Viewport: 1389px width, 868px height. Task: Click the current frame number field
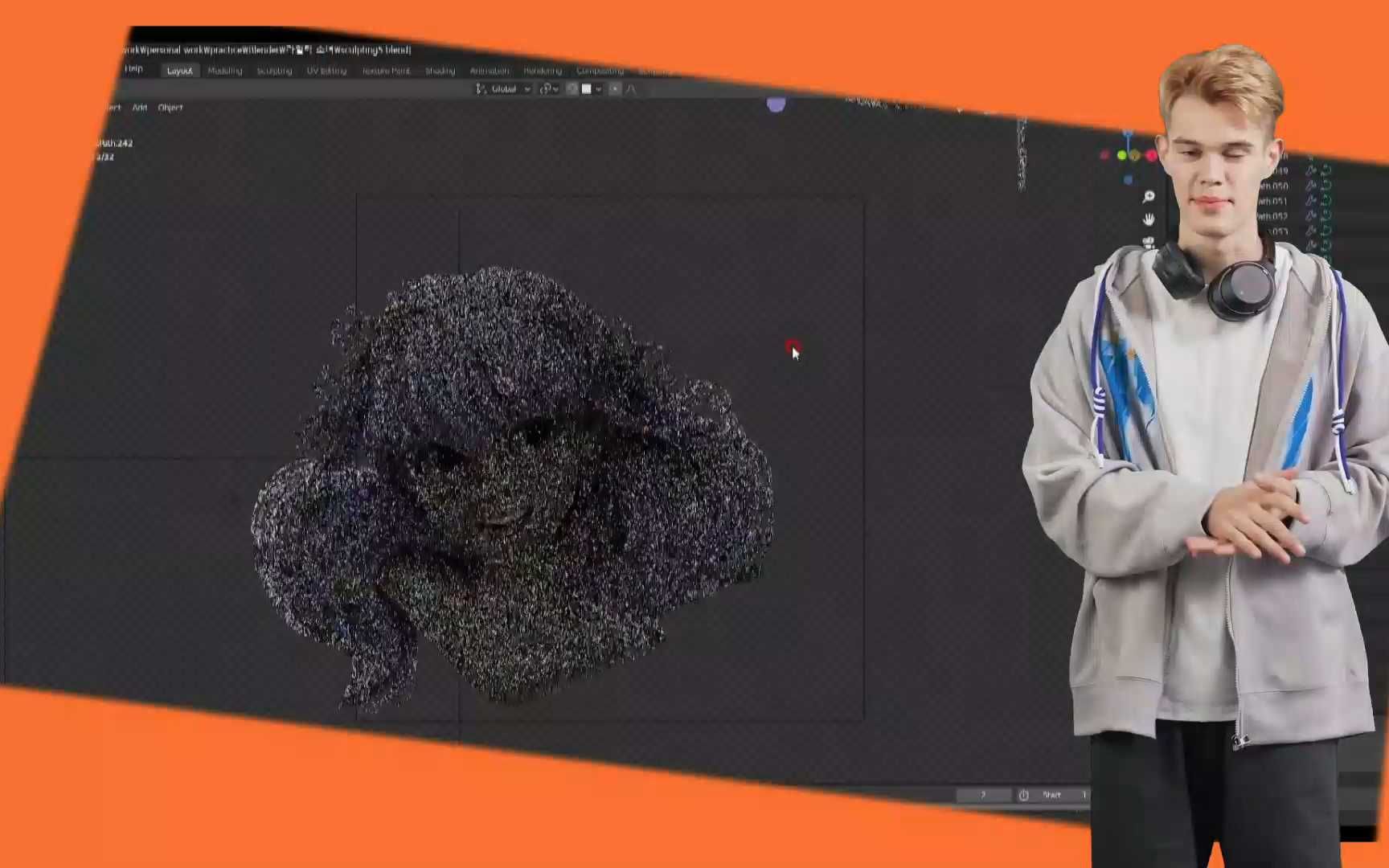(983, 795)
